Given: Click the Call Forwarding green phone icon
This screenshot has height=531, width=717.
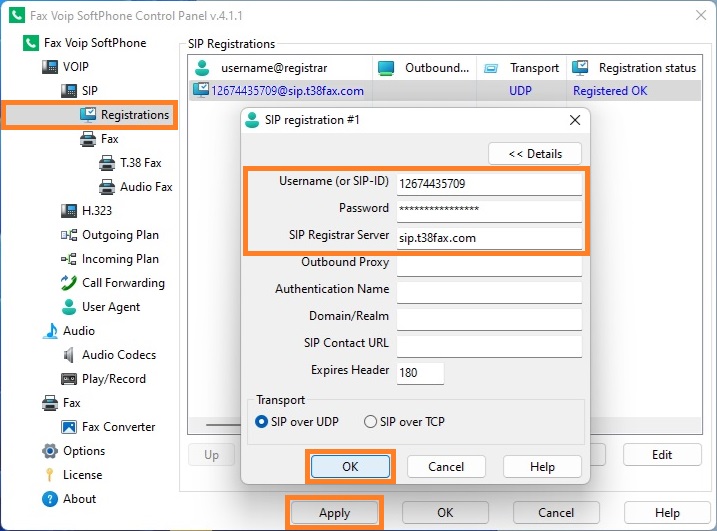Looking at the screenshot, I should [69, 283].
